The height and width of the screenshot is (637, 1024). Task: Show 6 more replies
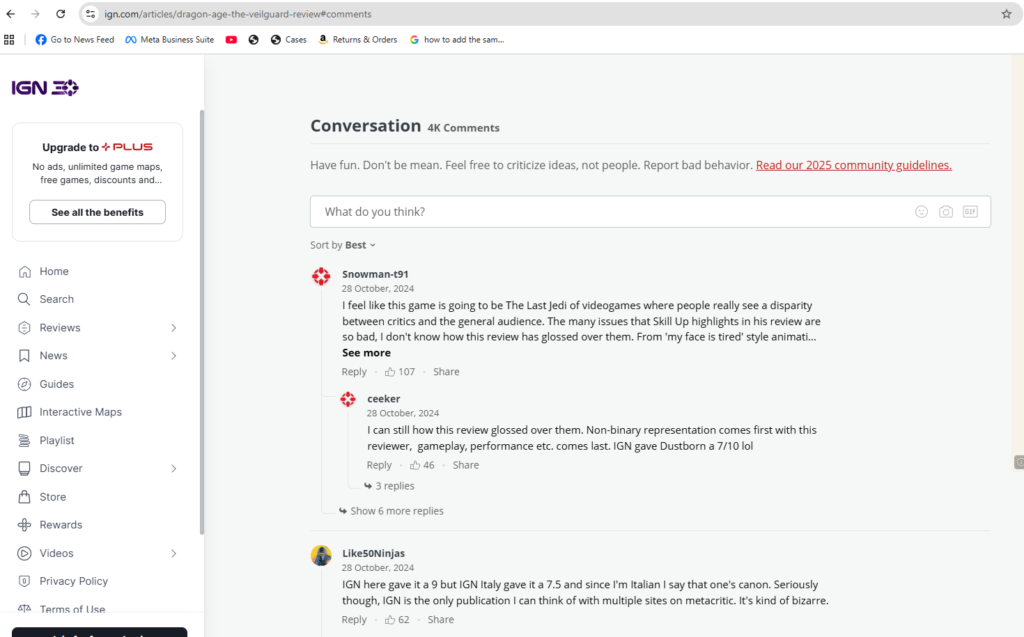click(x=396, y=511)
